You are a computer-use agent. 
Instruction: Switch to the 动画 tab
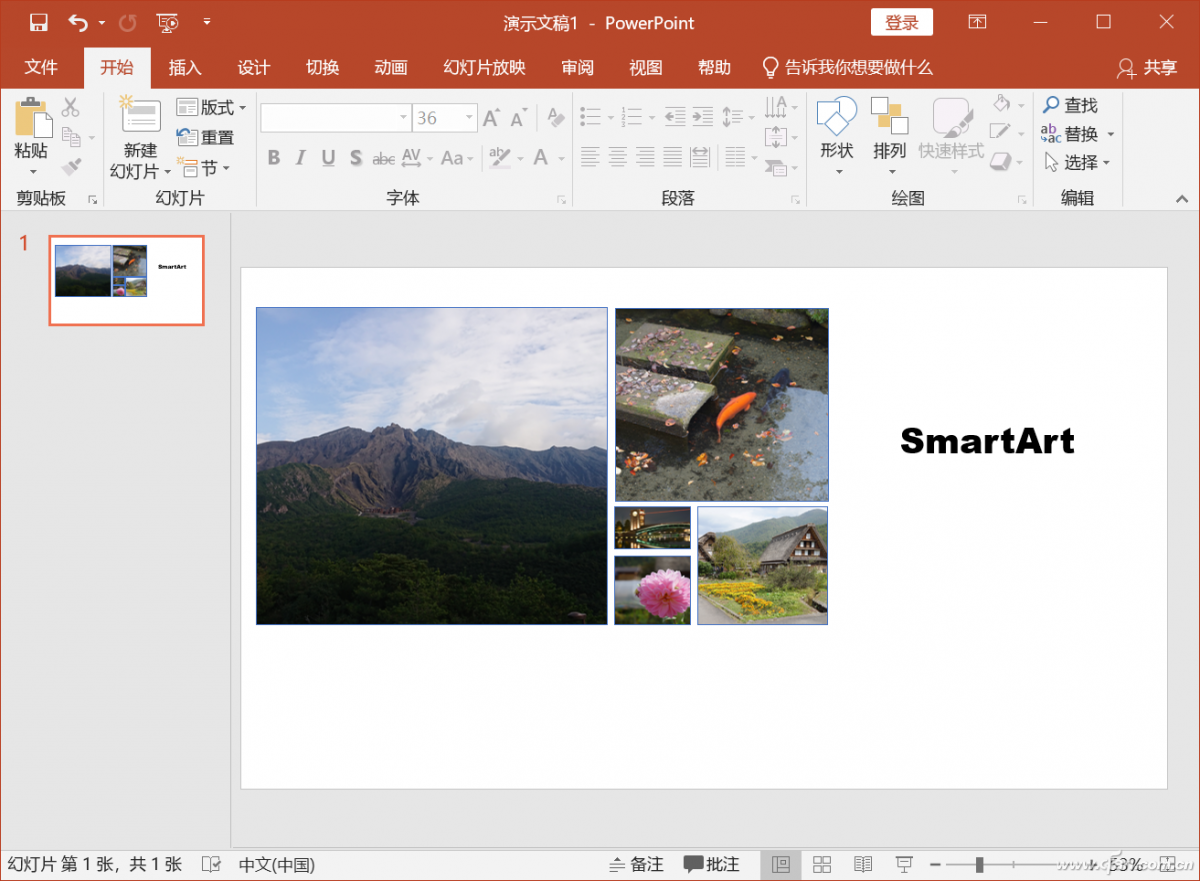coord(391,67)
